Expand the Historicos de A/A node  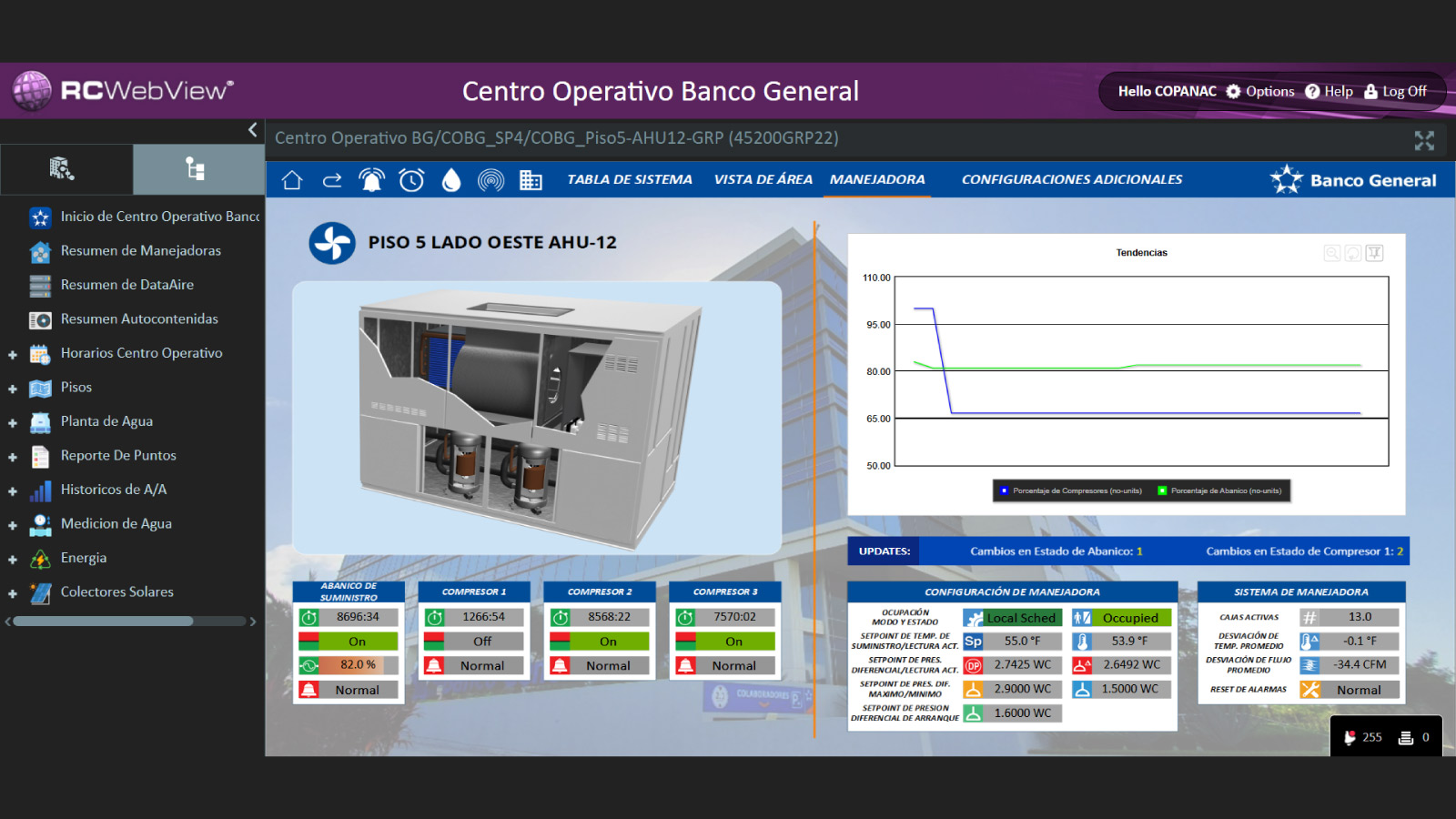coord(13,491)
